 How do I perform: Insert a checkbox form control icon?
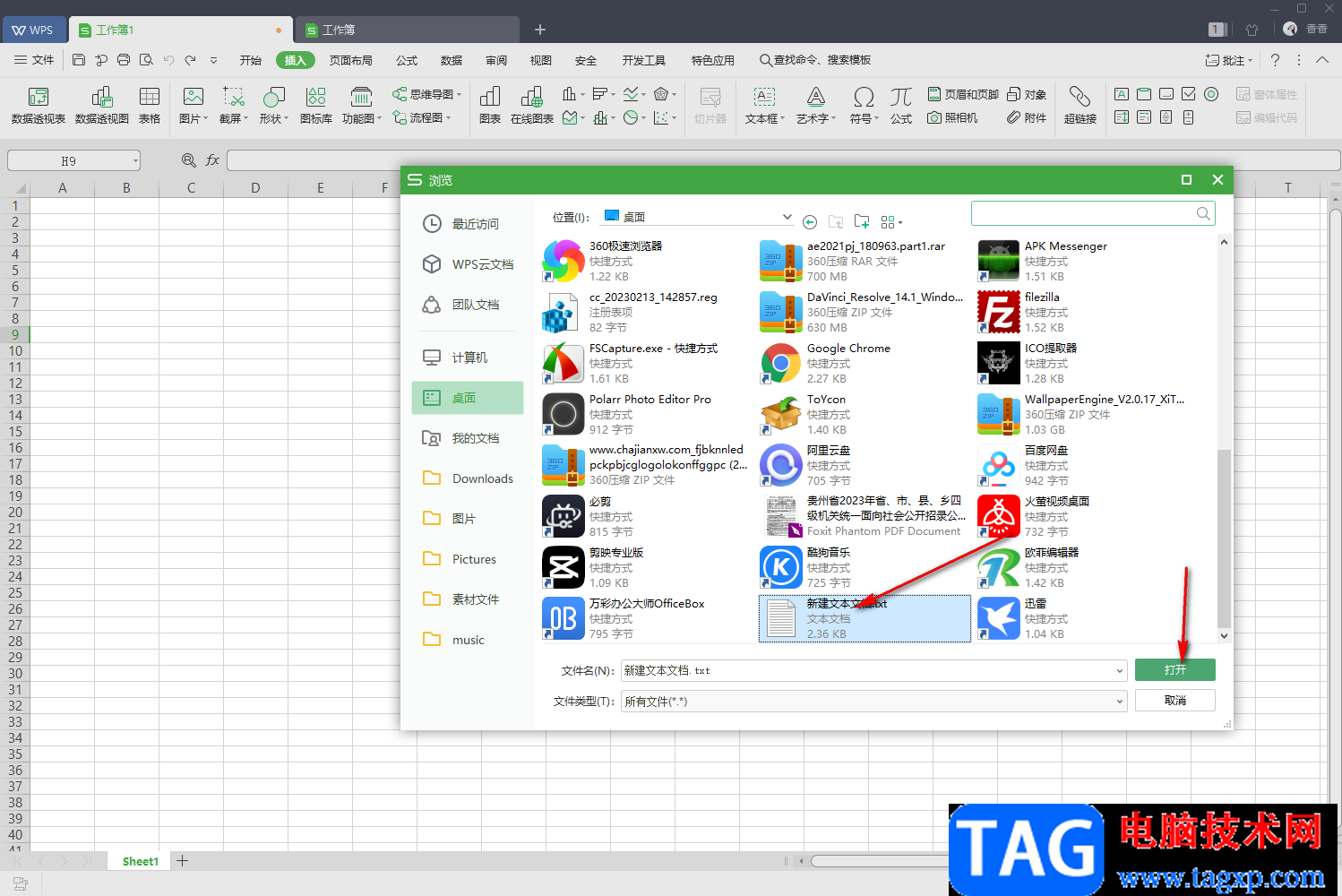pyautogui.click(x=1189, y=94)
